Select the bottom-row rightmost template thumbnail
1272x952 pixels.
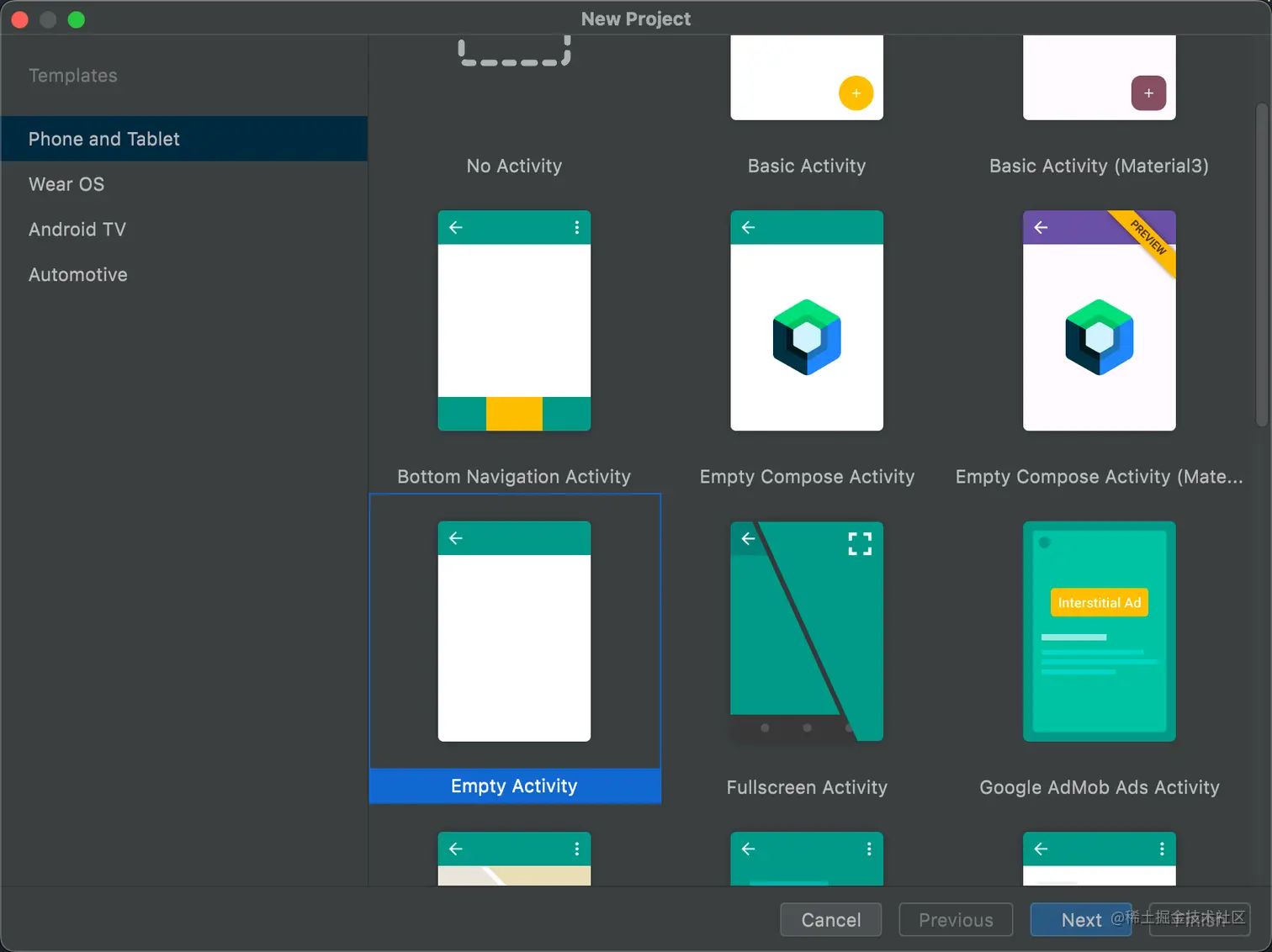tap(1099, 859)
